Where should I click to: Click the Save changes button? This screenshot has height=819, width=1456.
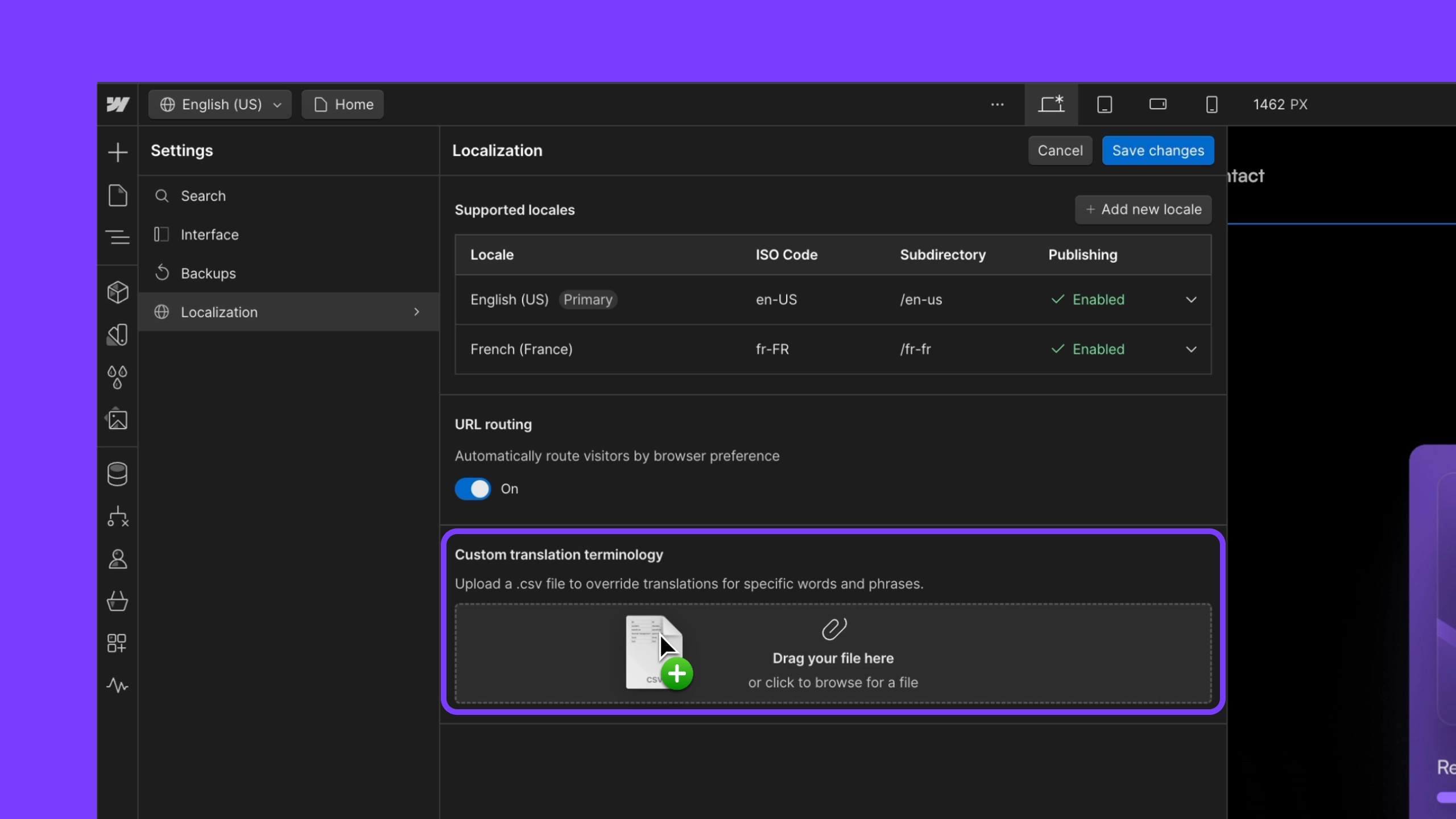pos(1157,151)
